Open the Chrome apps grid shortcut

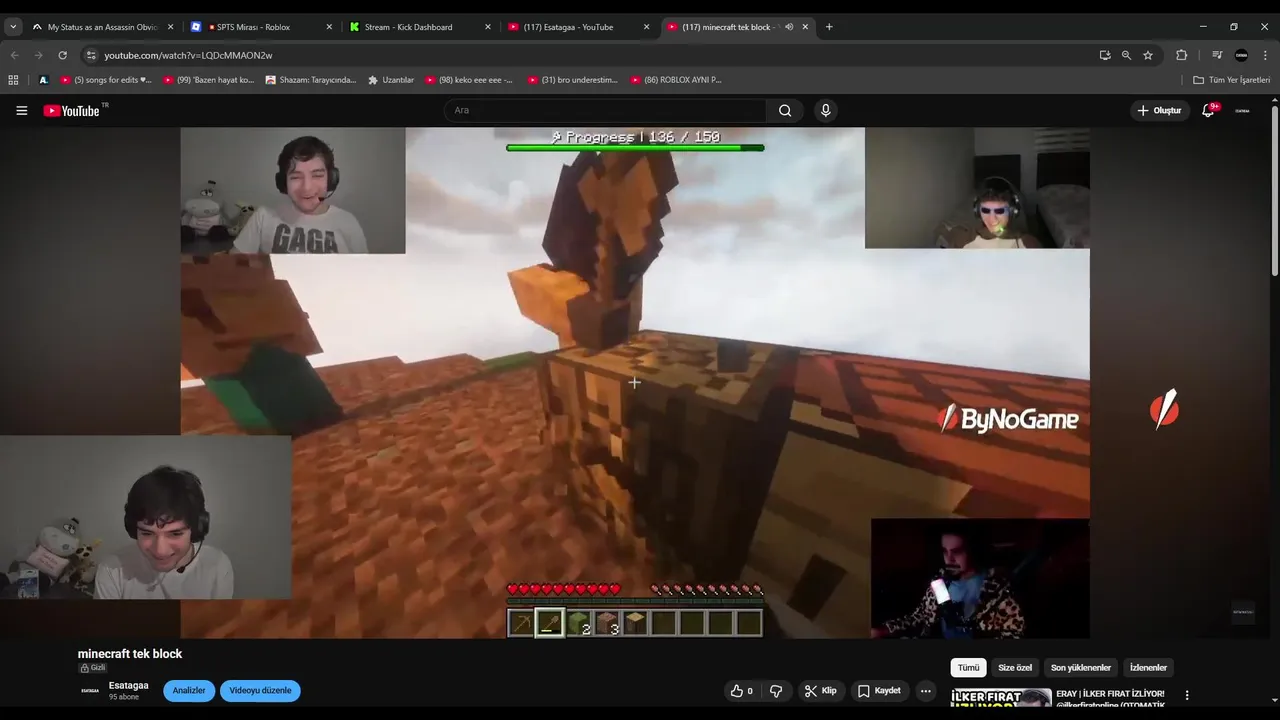[x=13, y=80]
